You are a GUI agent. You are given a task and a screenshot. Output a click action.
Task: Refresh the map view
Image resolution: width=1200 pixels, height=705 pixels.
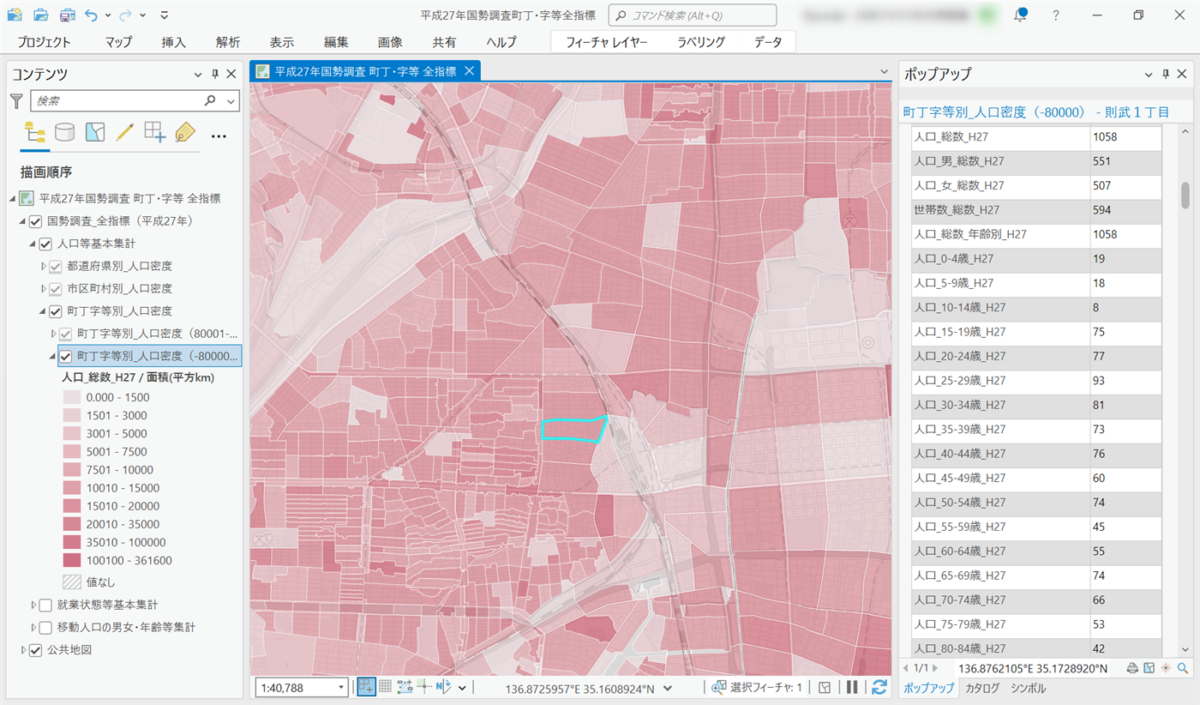coord(879,687)
